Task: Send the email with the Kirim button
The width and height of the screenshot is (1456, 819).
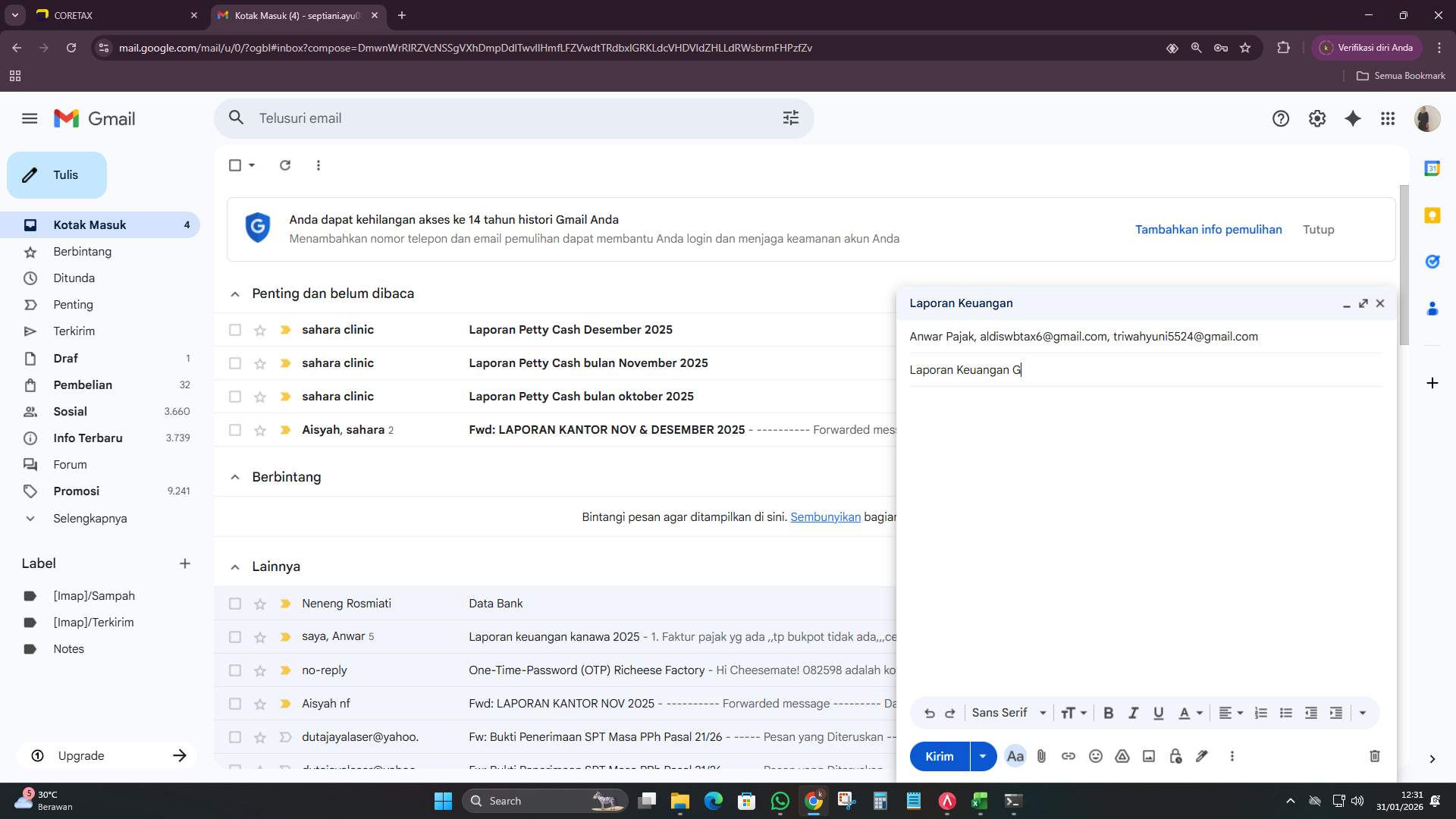Action: (x=939, y=756)
